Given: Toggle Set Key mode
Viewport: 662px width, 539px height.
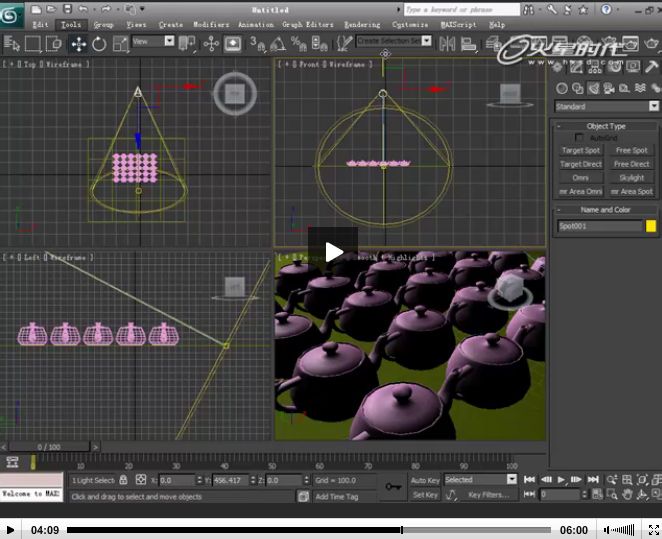Looking at the screenshot, I should click(x=425, y=495).
